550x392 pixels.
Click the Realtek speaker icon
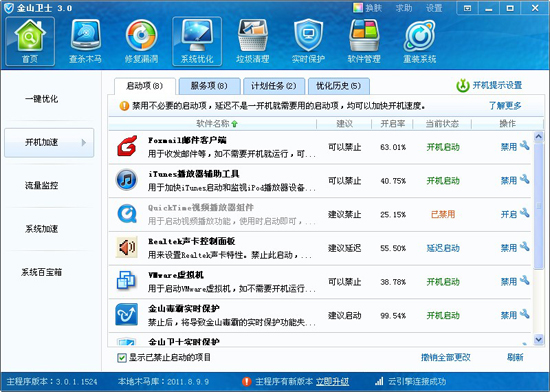coord(127,247)
